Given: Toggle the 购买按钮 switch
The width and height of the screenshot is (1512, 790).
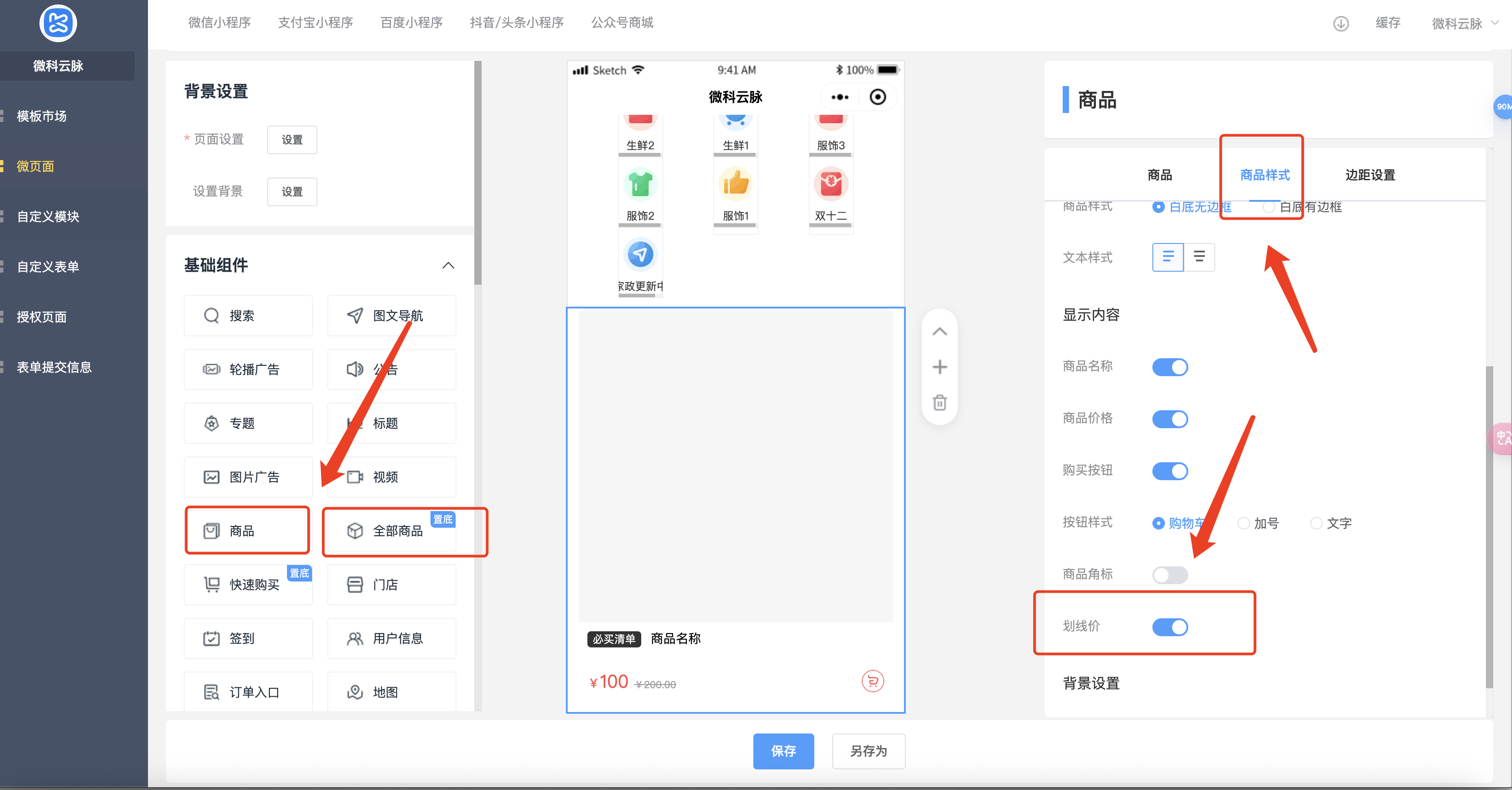Looking at the screenshot, I should pyautogui.click(x=1170, y=471).
